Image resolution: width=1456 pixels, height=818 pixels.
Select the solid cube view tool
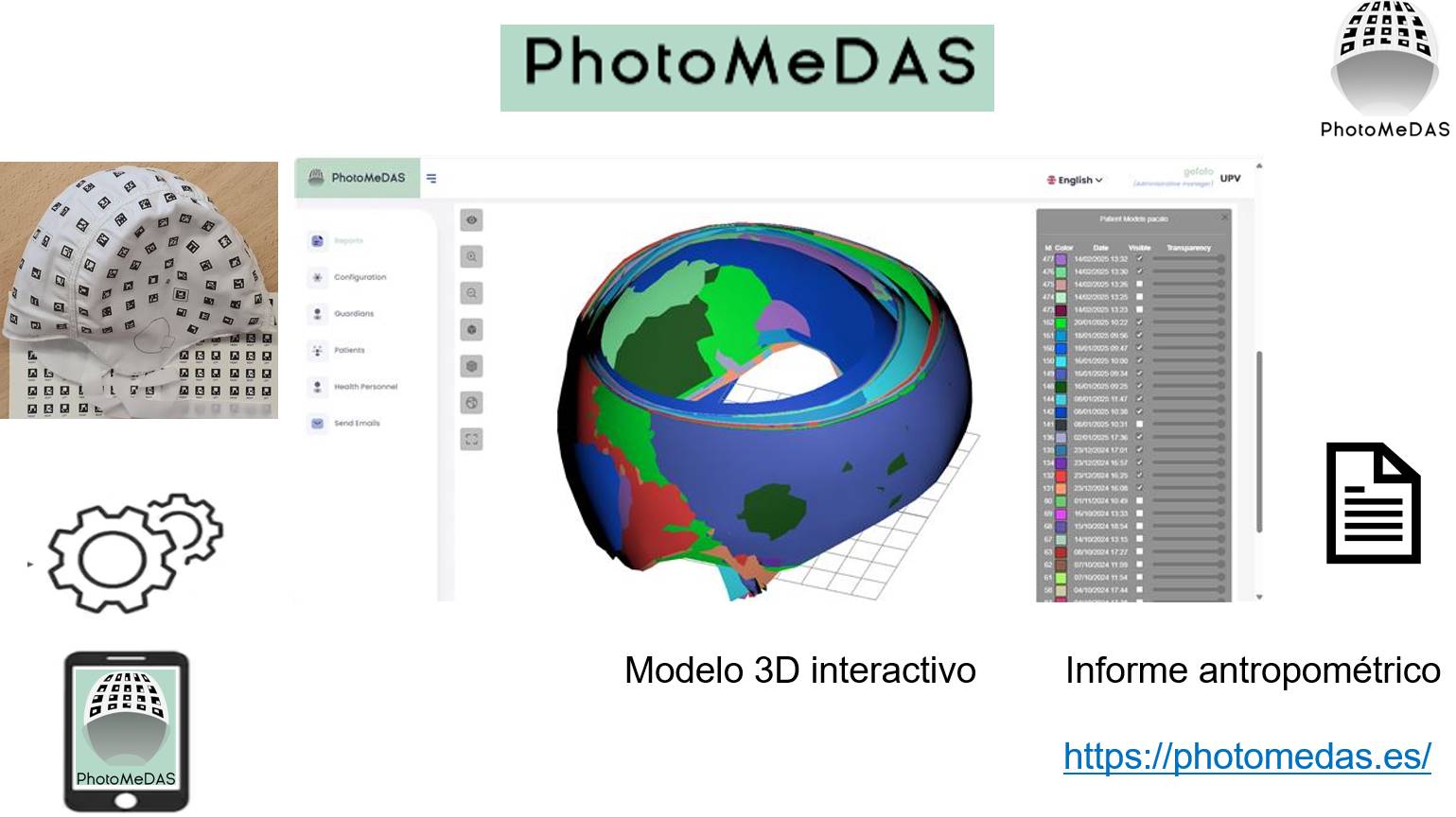coord(471,329)
